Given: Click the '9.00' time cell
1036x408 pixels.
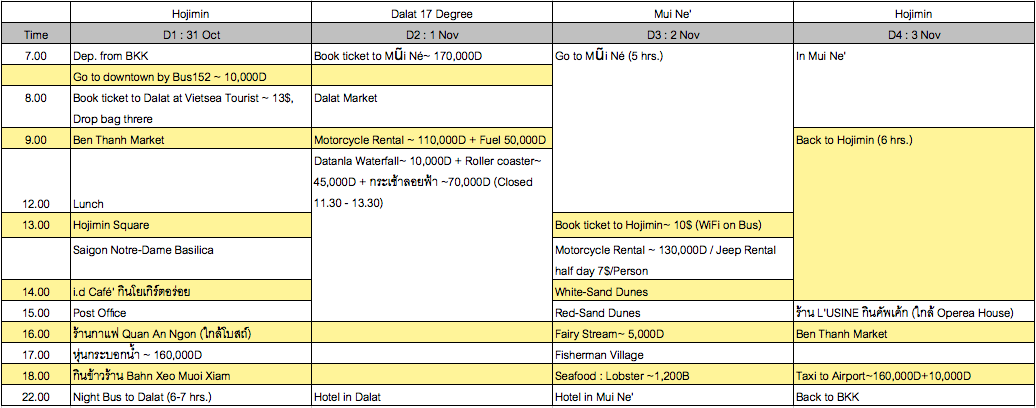Looking at the screenshot, I should [36, 139].
